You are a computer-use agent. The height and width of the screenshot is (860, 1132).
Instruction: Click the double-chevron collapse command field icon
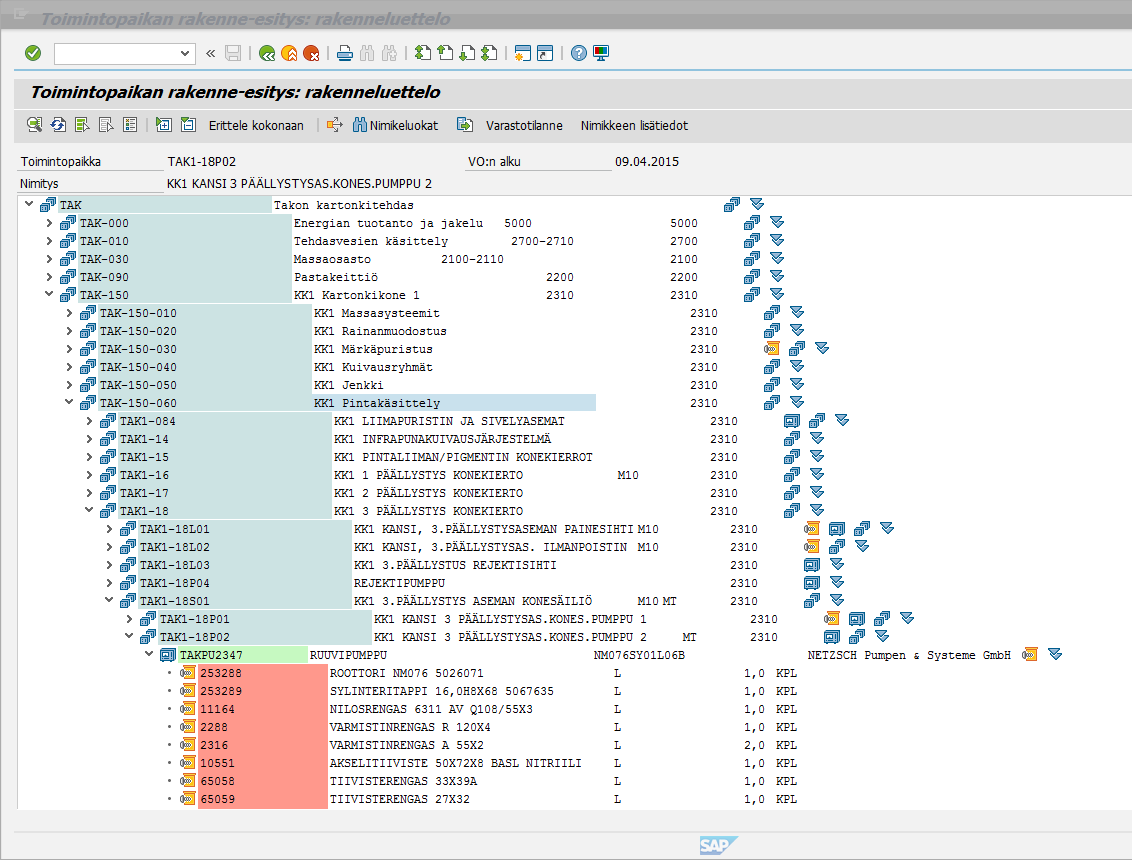tap(211, 53)
